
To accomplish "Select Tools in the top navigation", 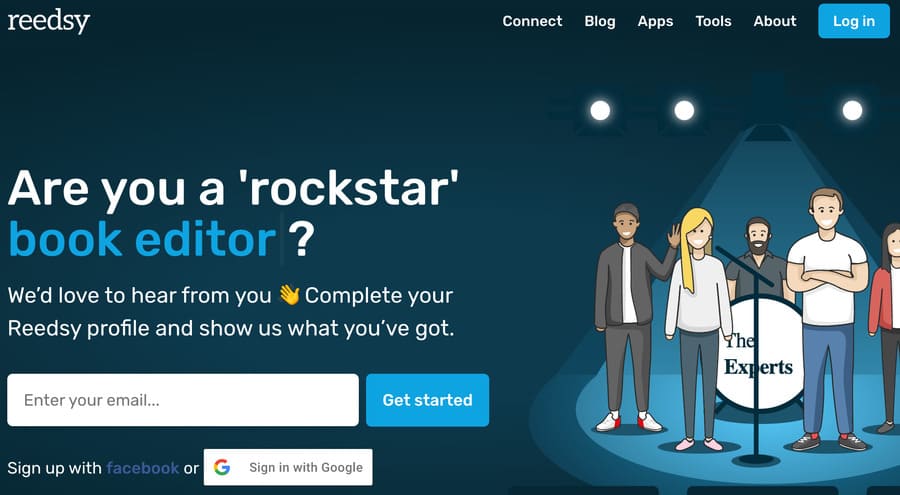I will (x=713, y=21).
